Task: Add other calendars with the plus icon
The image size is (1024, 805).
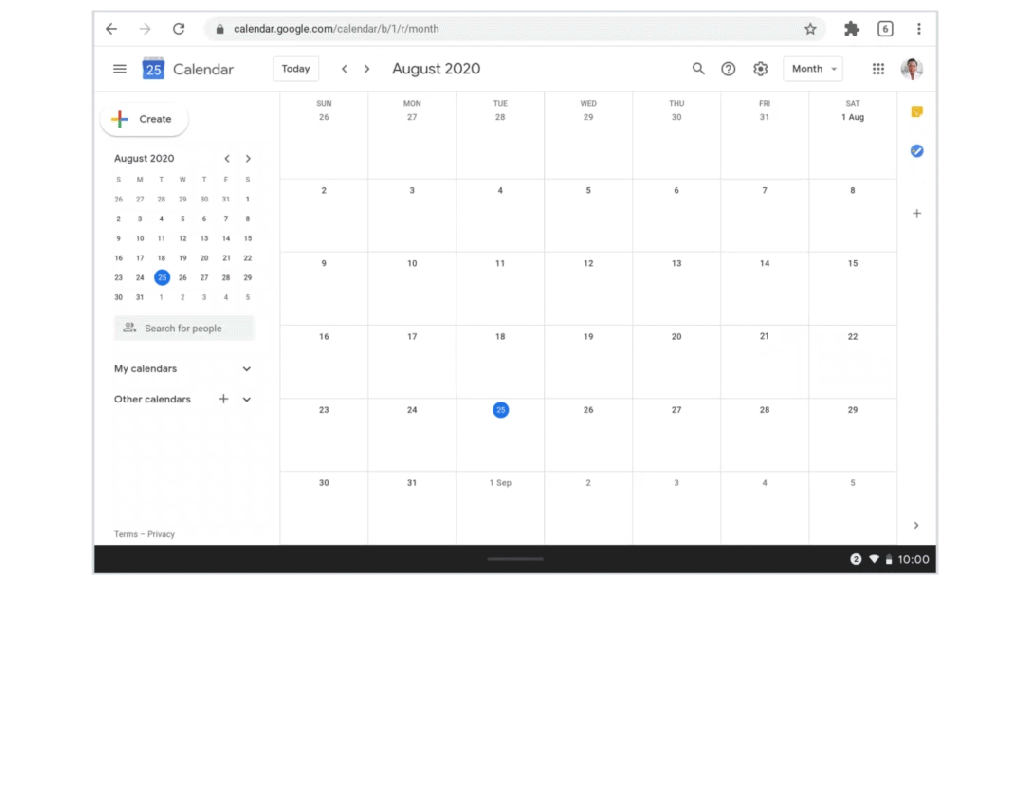Action: [x=223, y=399]
